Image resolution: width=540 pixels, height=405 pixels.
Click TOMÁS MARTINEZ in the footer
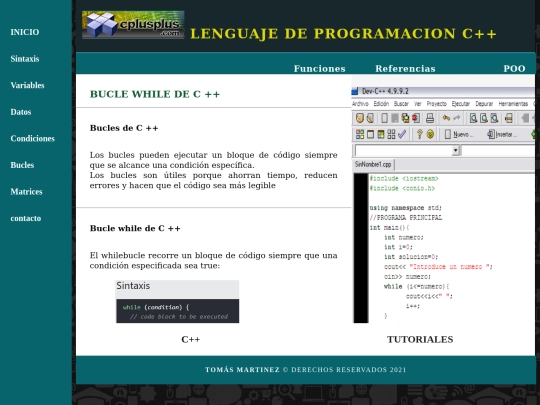(242, 370)
